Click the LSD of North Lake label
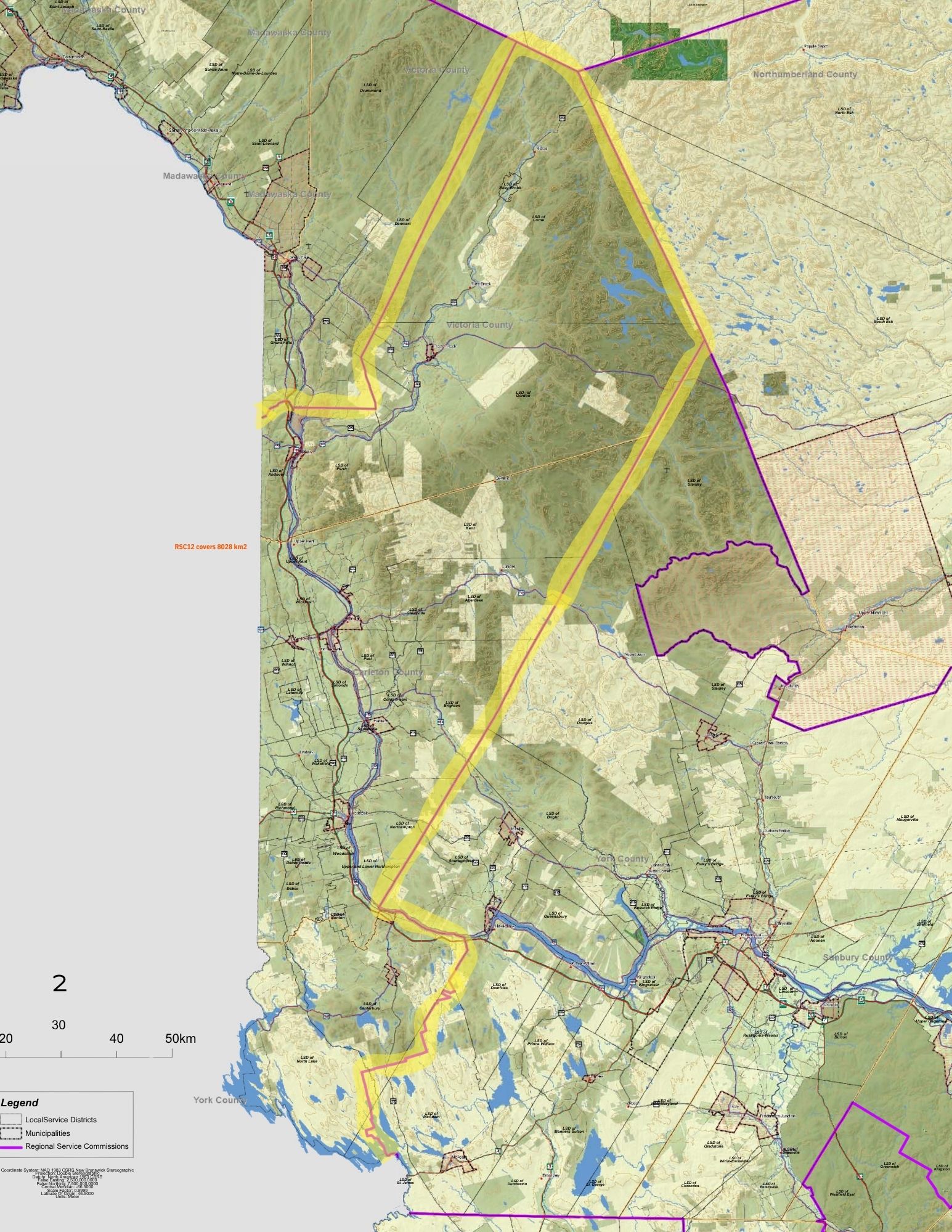 tap(307, 1058)
